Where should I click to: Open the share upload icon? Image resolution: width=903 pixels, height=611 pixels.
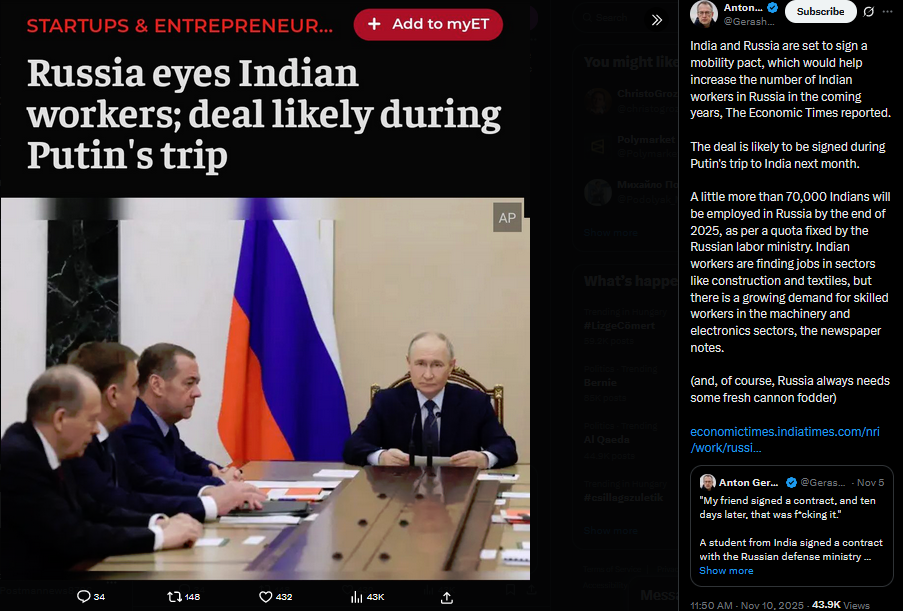pos(446,598)
